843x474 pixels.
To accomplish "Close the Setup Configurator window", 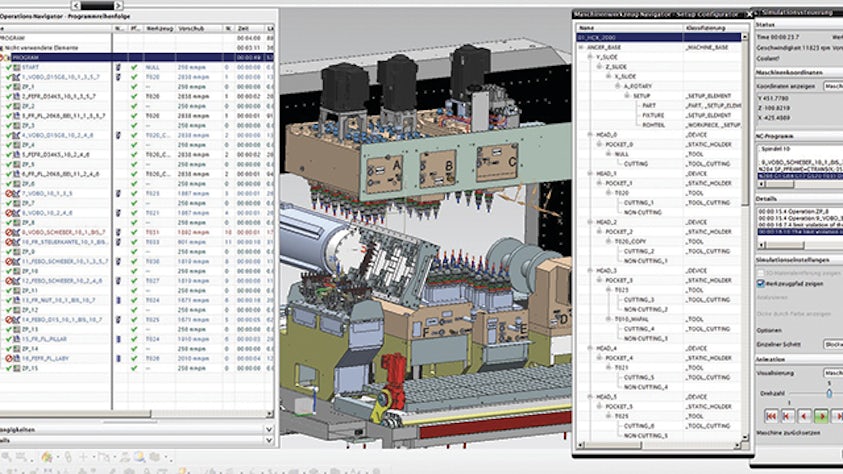I will [749, 15].
